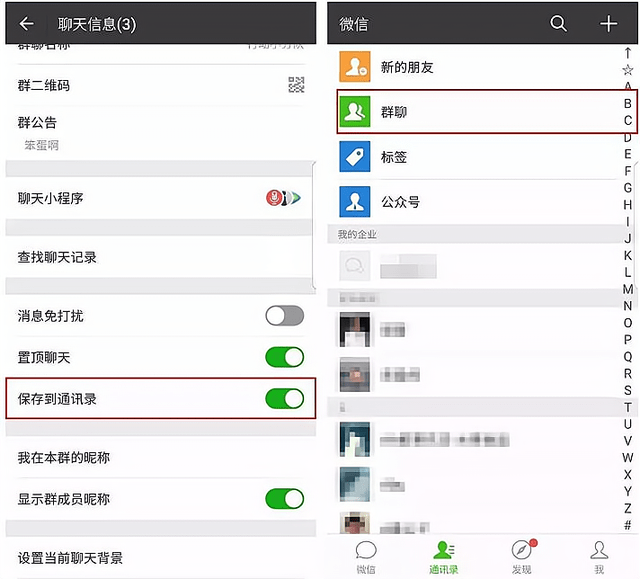Jump to letter M in the index
This screenshot has height=579, width=640.
pyautogui.click(x=628, y=289)
